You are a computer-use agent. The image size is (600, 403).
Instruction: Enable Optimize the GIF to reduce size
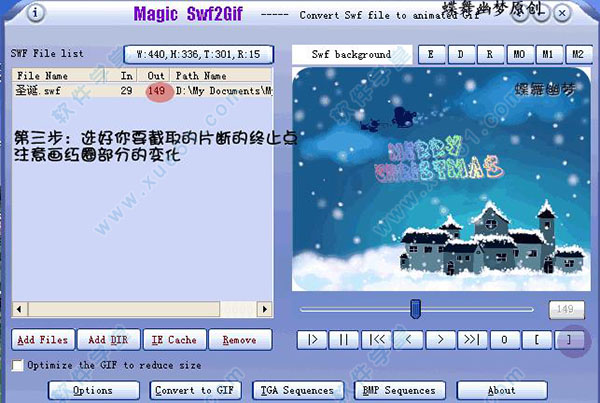click(x=17, y=365)
